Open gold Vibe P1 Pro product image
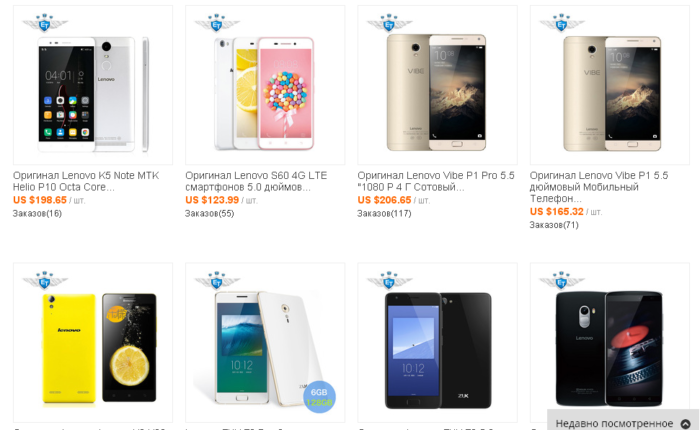Image resolution: width=700 pixels, height=430 pixels. tap(438, 85)
